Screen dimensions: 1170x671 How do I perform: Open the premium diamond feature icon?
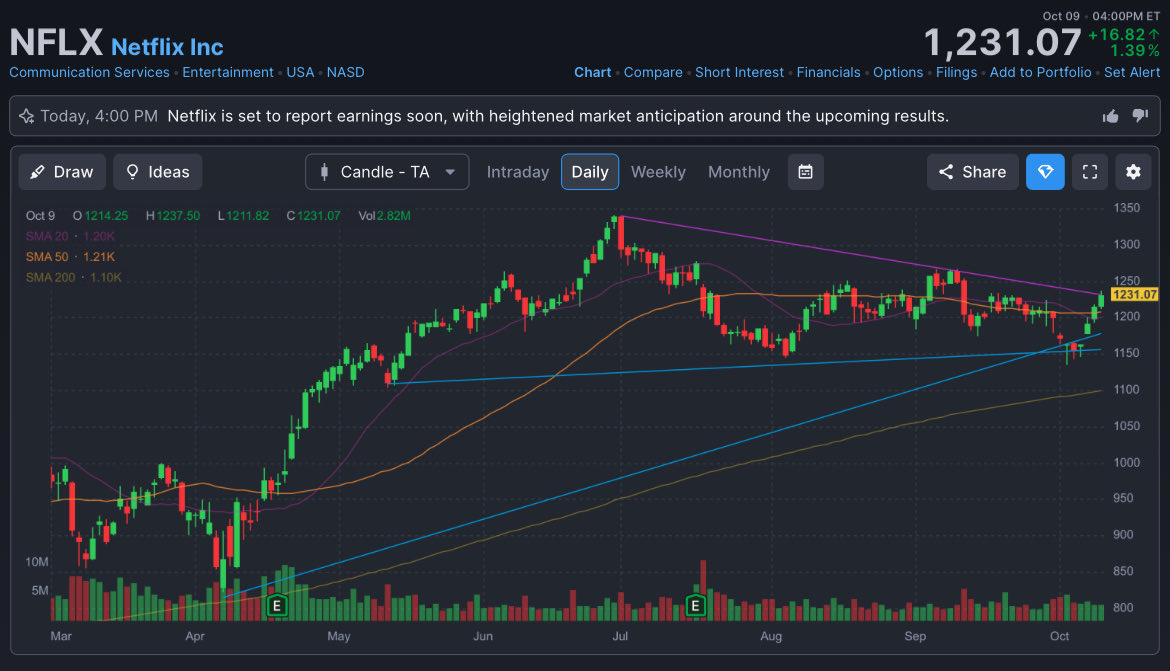tap(1045, 171)
